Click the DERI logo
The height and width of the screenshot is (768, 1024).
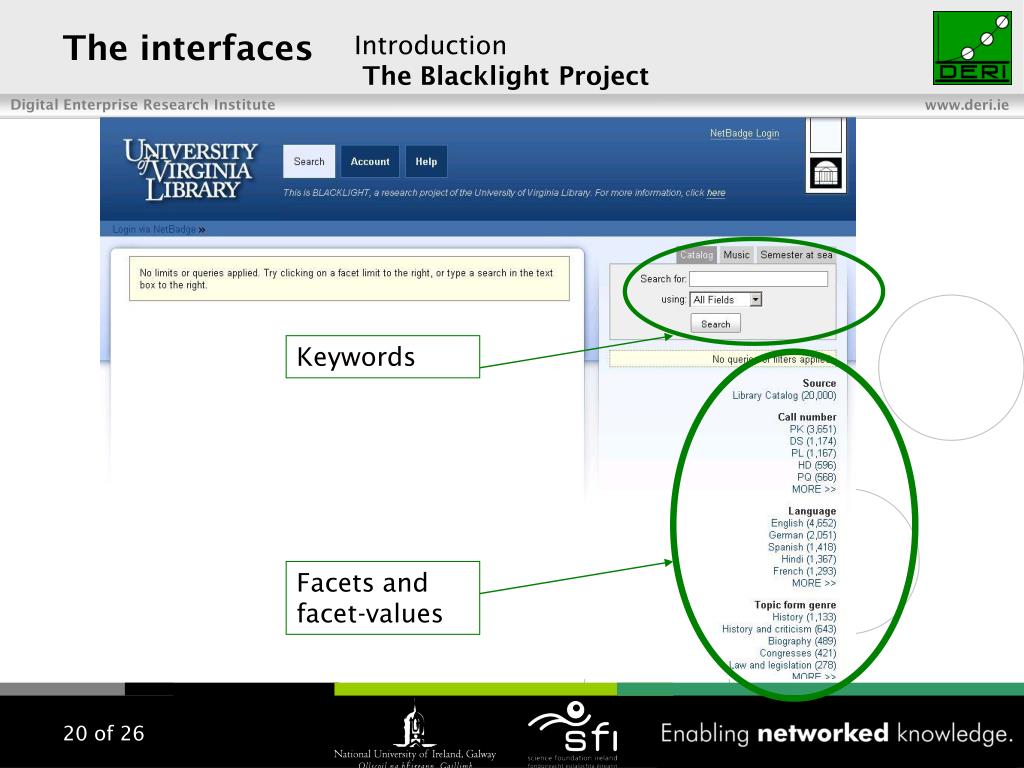pos(972,48)
